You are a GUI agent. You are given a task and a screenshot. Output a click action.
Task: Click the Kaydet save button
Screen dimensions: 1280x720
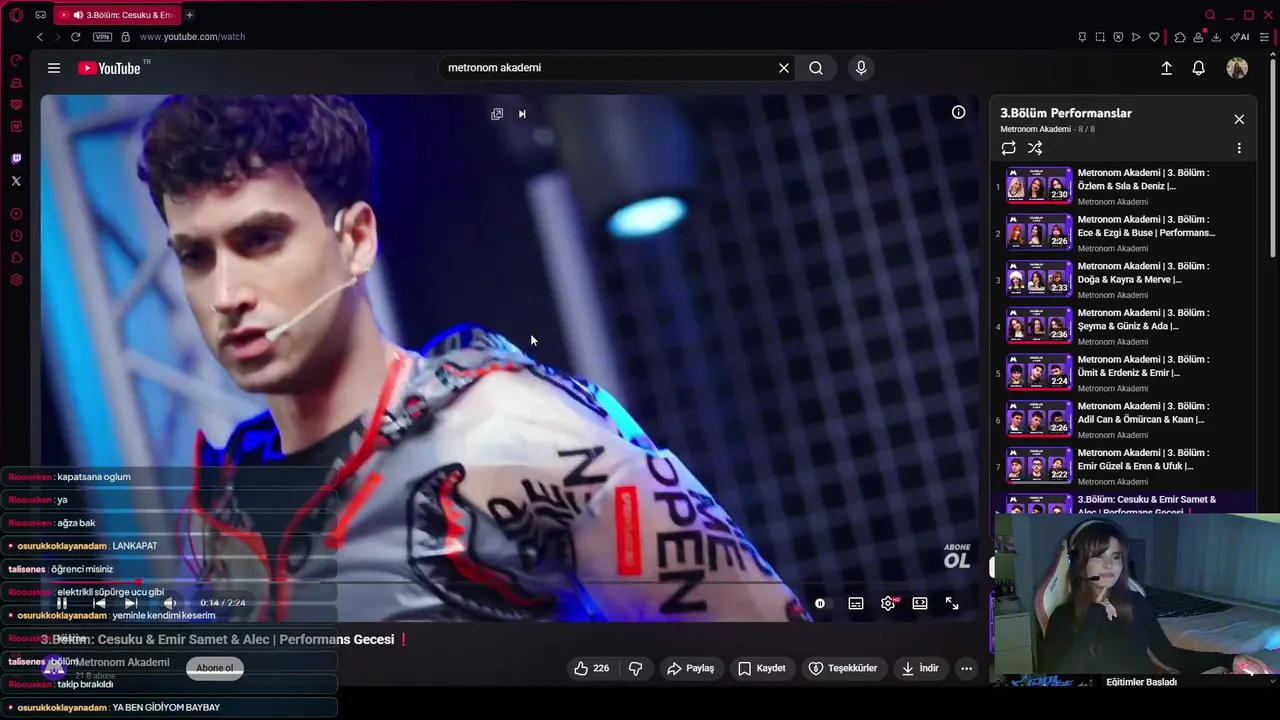tap(762, 668)
